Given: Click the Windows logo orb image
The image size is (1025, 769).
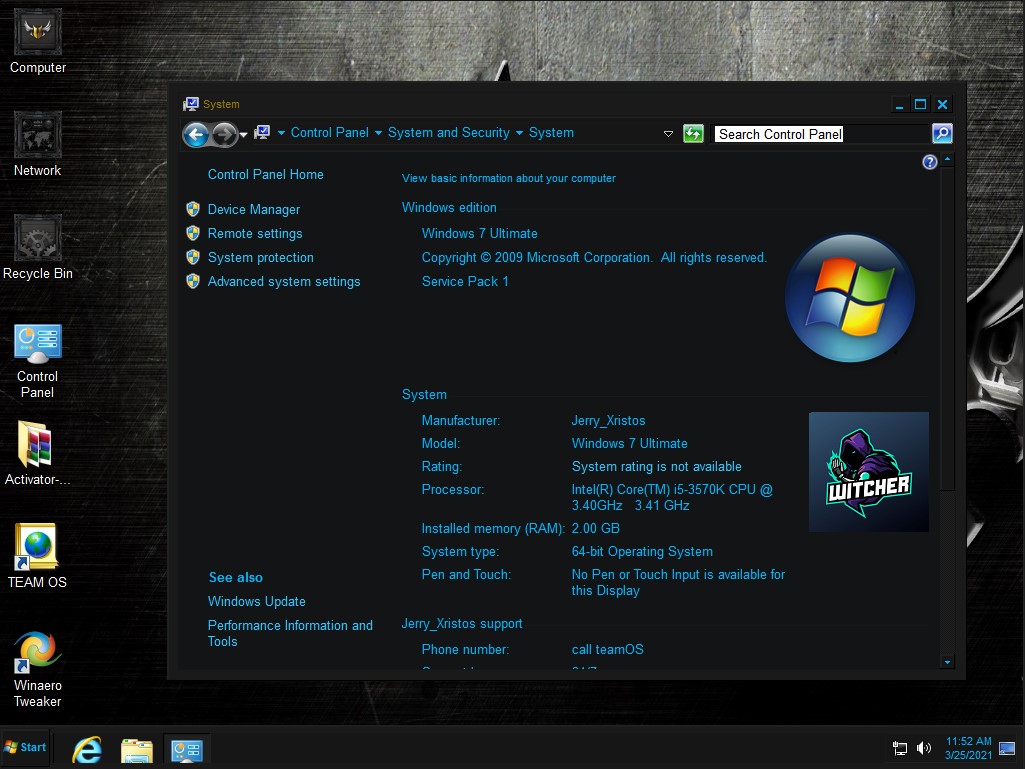Looking at the screenshot, I should point(850,298).
